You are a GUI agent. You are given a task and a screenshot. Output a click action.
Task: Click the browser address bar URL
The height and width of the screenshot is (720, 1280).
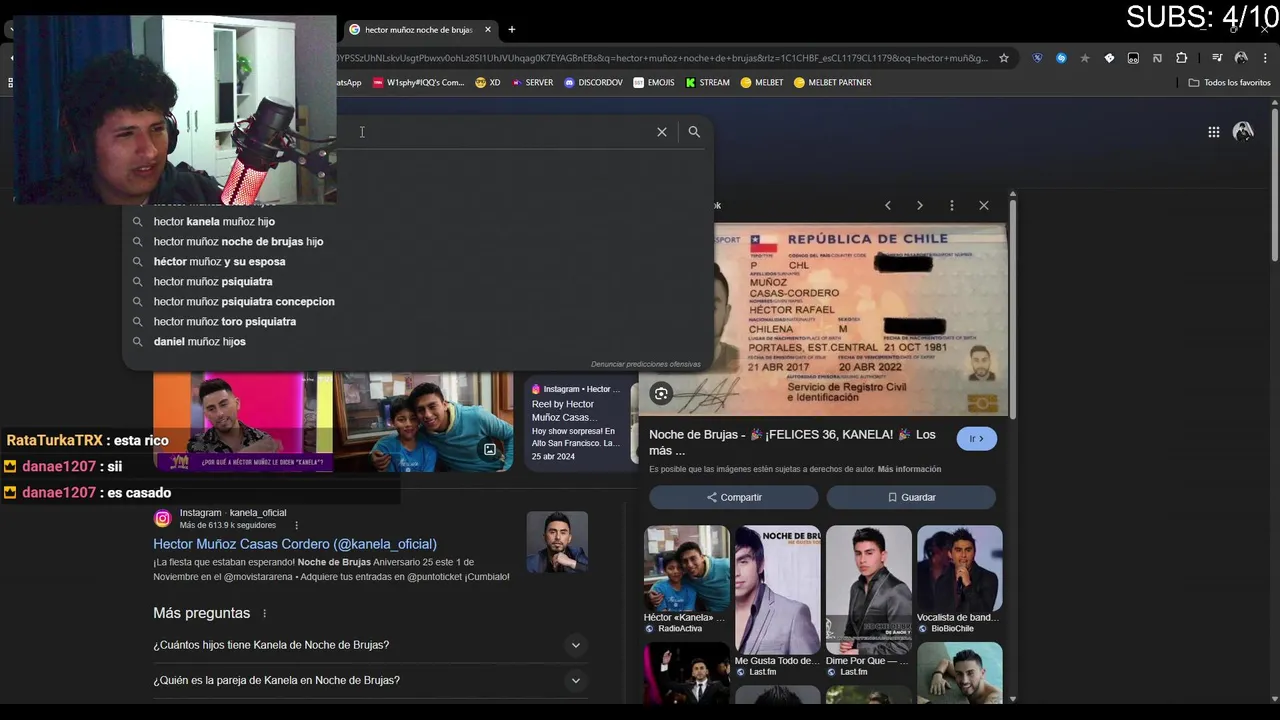[x=662, y=58]
